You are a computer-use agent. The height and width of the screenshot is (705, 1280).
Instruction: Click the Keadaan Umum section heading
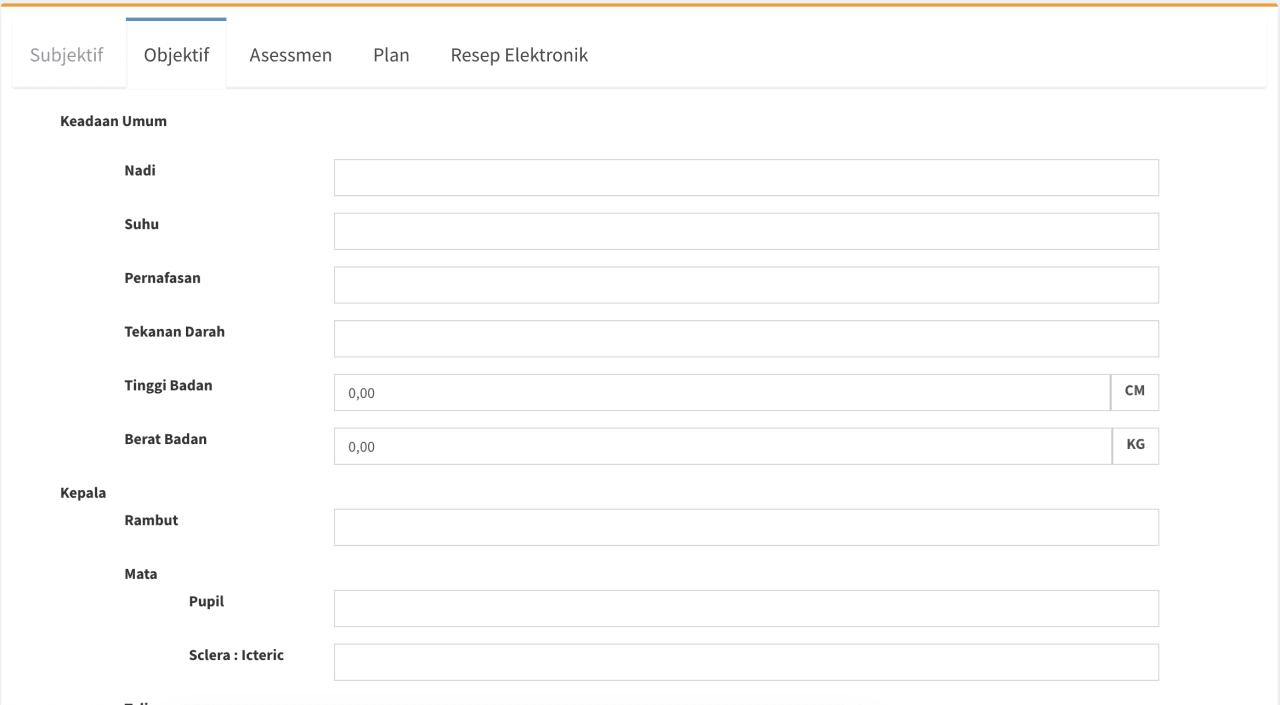click(114, 122)
